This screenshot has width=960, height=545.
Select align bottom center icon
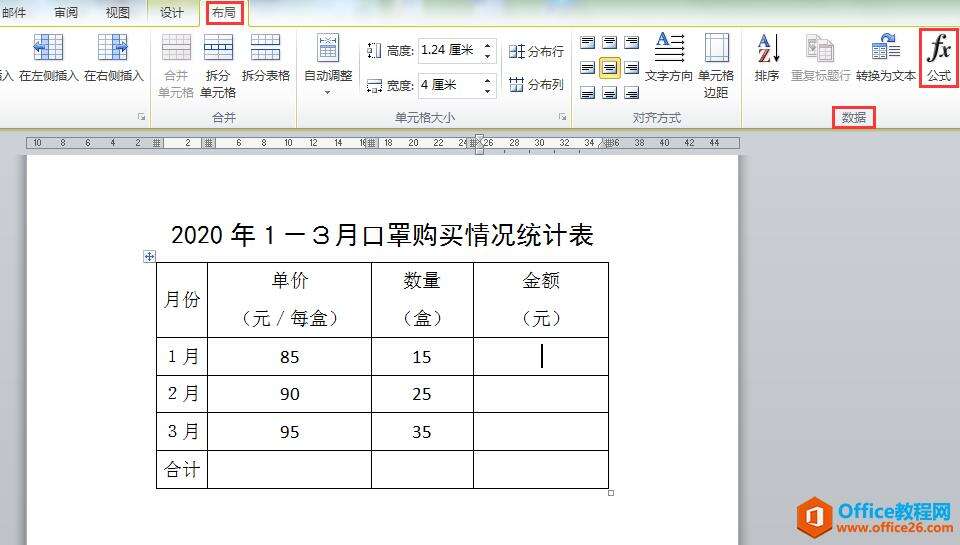point(609,92)
